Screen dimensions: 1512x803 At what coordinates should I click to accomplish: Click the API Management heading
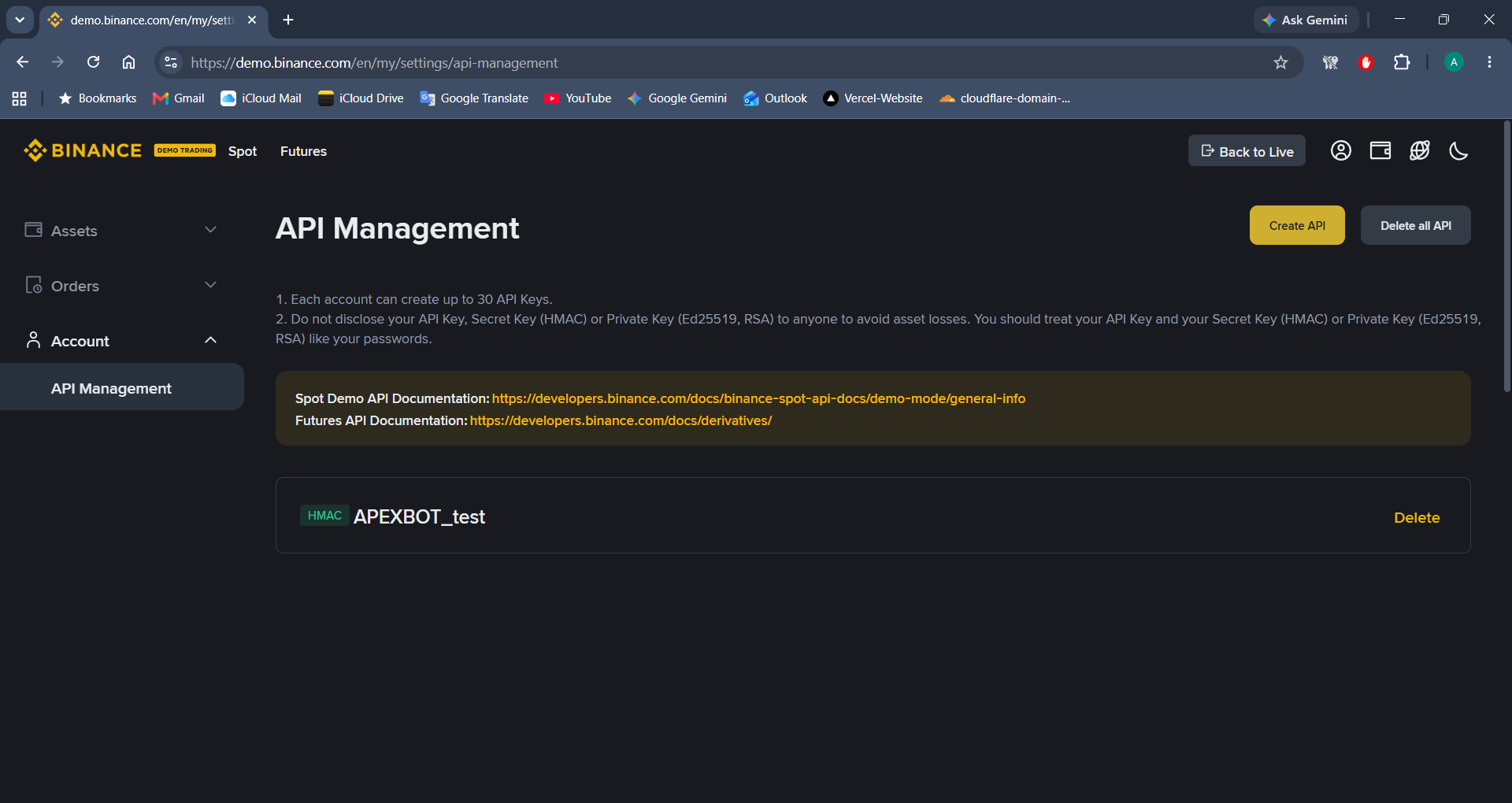(x=397, y=228)
